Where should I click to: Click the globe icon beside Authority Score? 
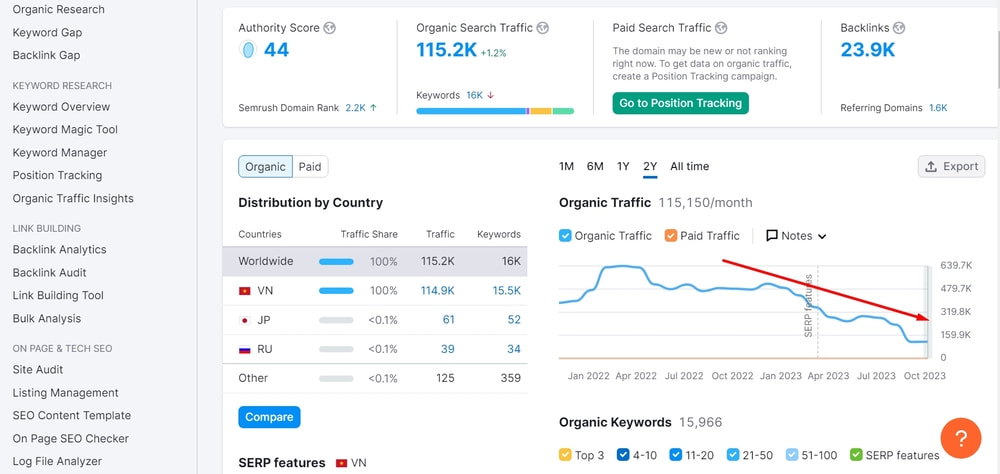(329, 28)
